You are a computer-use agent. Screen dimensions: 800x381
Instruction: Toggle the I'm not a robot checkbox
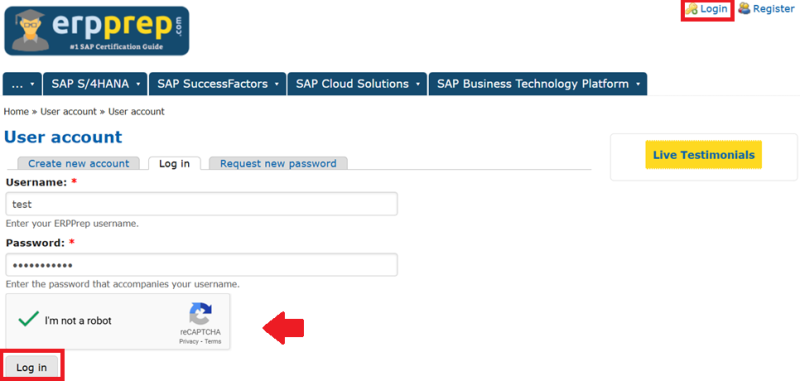(x=29, y=320)
